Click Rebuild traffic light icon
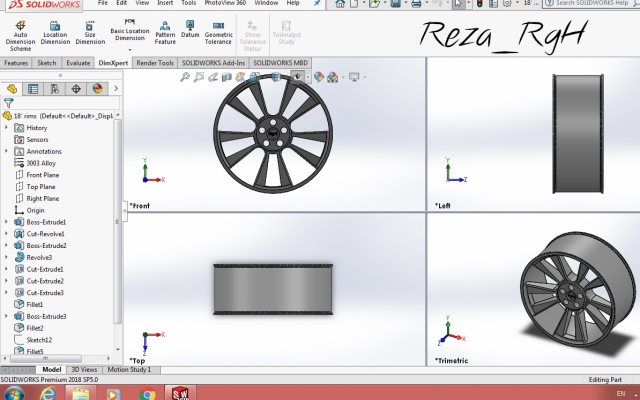 click(480, 4)
